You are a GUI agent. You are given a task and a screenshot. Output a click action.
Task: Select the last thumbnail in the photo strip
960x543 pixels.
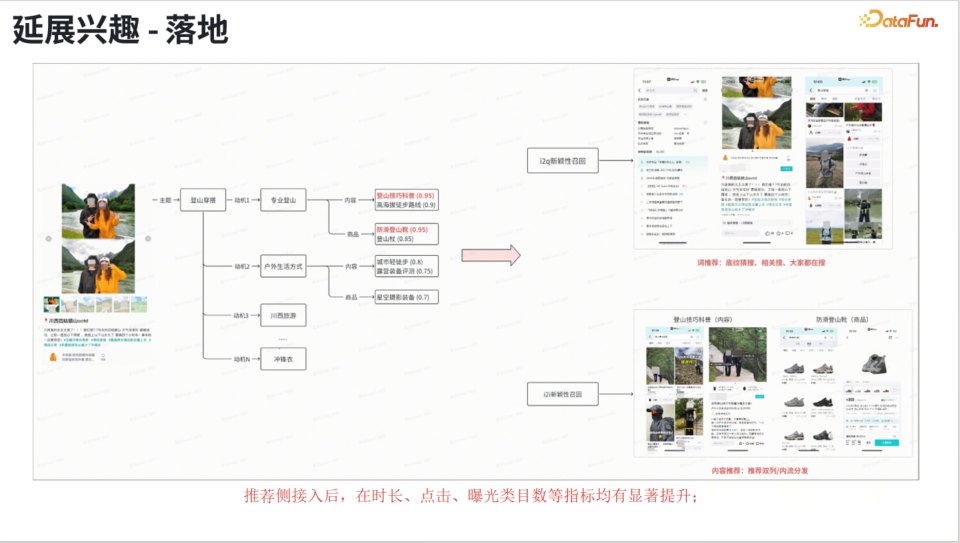[x=140, y=304]
